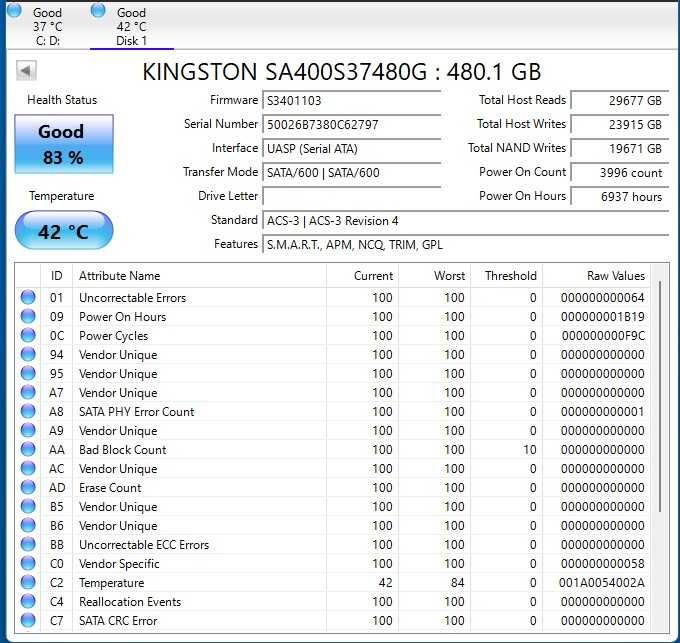Click status icon for Bad Block Count row
This screenshot has height=643, width=680.
pyautogui.click(x=28, y=450)
